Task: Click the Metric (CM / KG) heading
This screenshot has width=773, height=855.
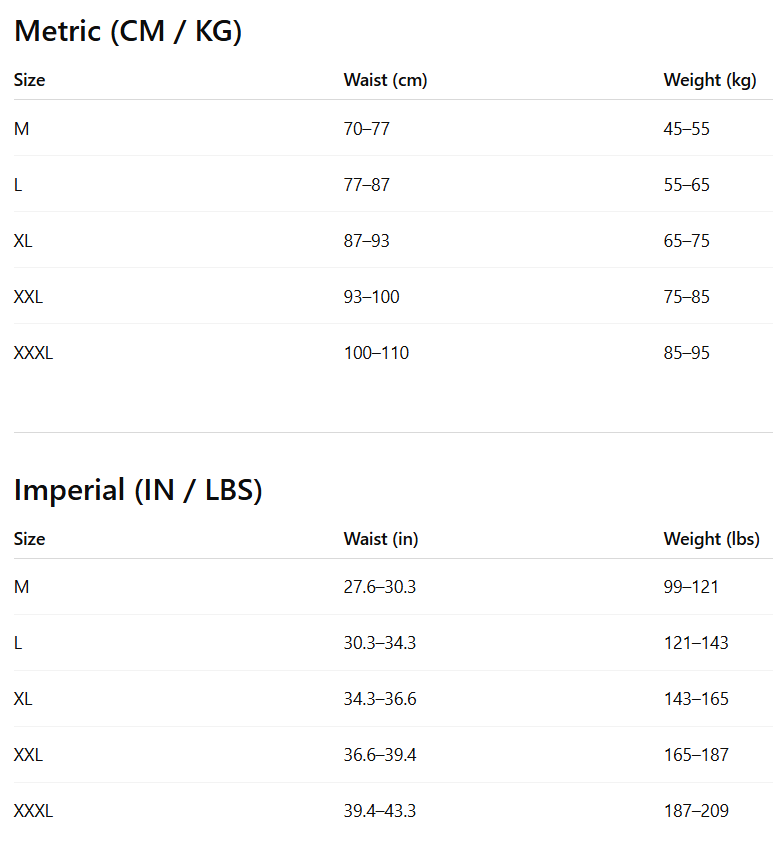Action: click(128, 32)
